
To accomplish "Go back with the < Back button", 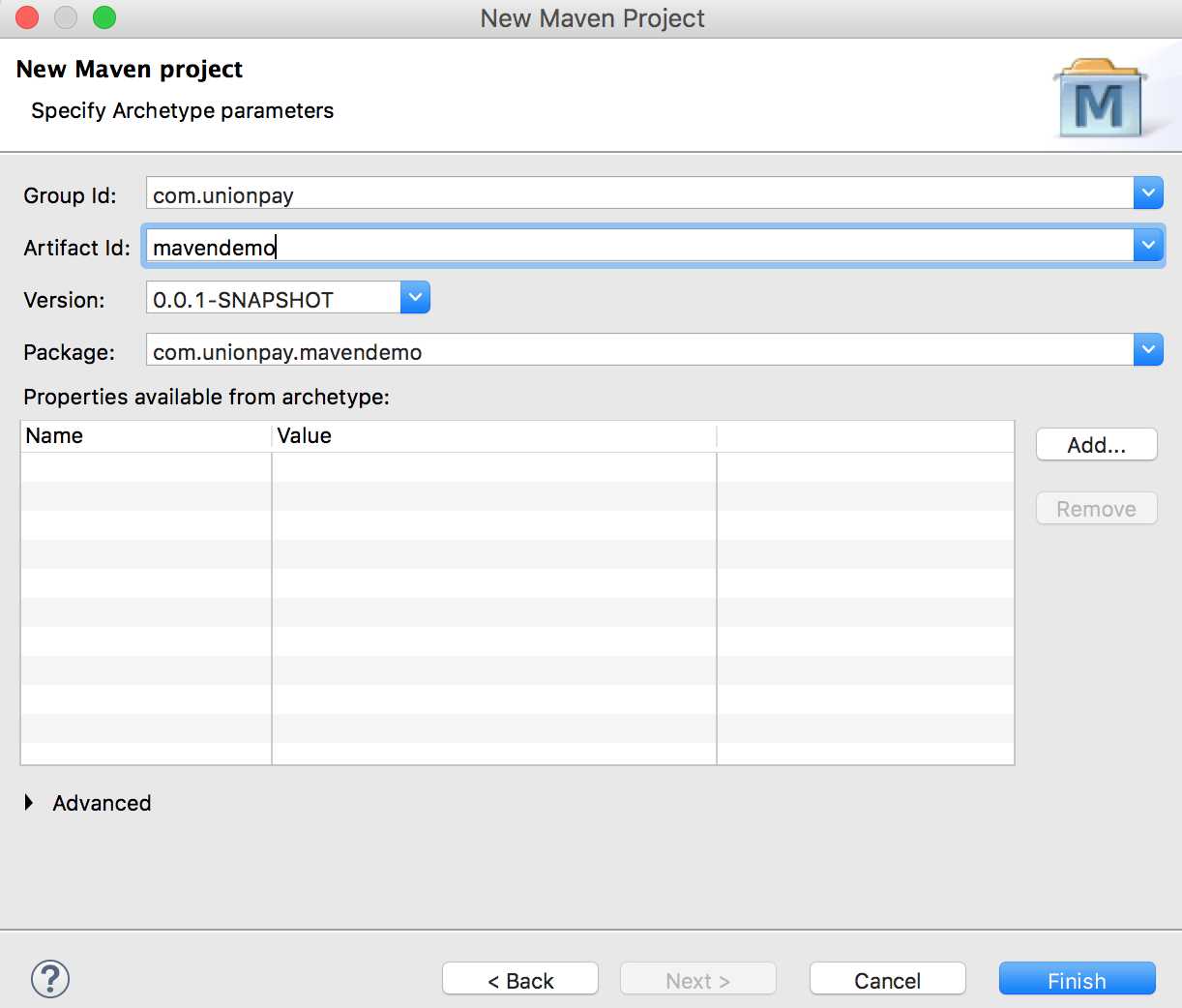I will click(520, 979).
